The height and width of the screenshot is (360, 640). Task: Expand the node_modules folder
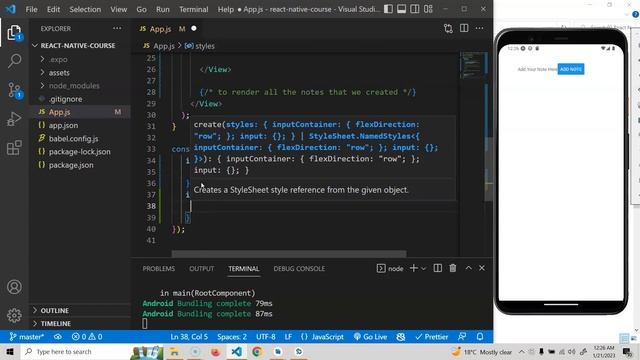tap(80, 86)
